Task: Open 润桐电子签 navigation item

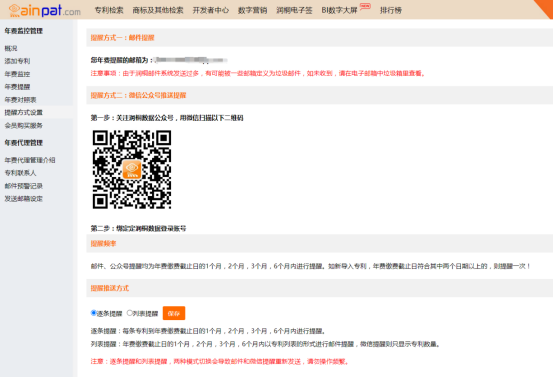Action: [x=294, y=10]
